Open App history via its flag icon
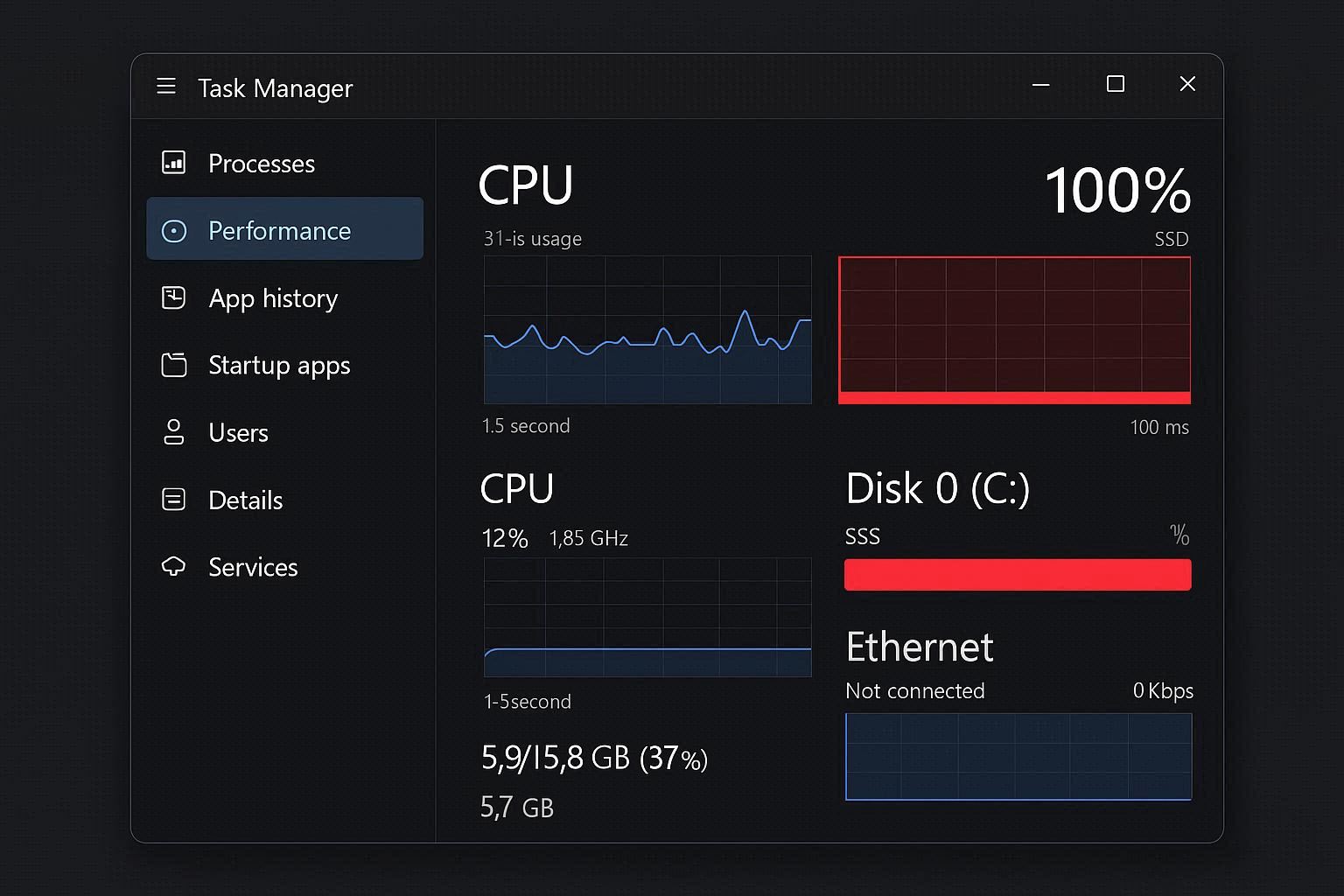The width and height of the screenshot is (1344, 896). pyautogui.click(x=174, y=297)
